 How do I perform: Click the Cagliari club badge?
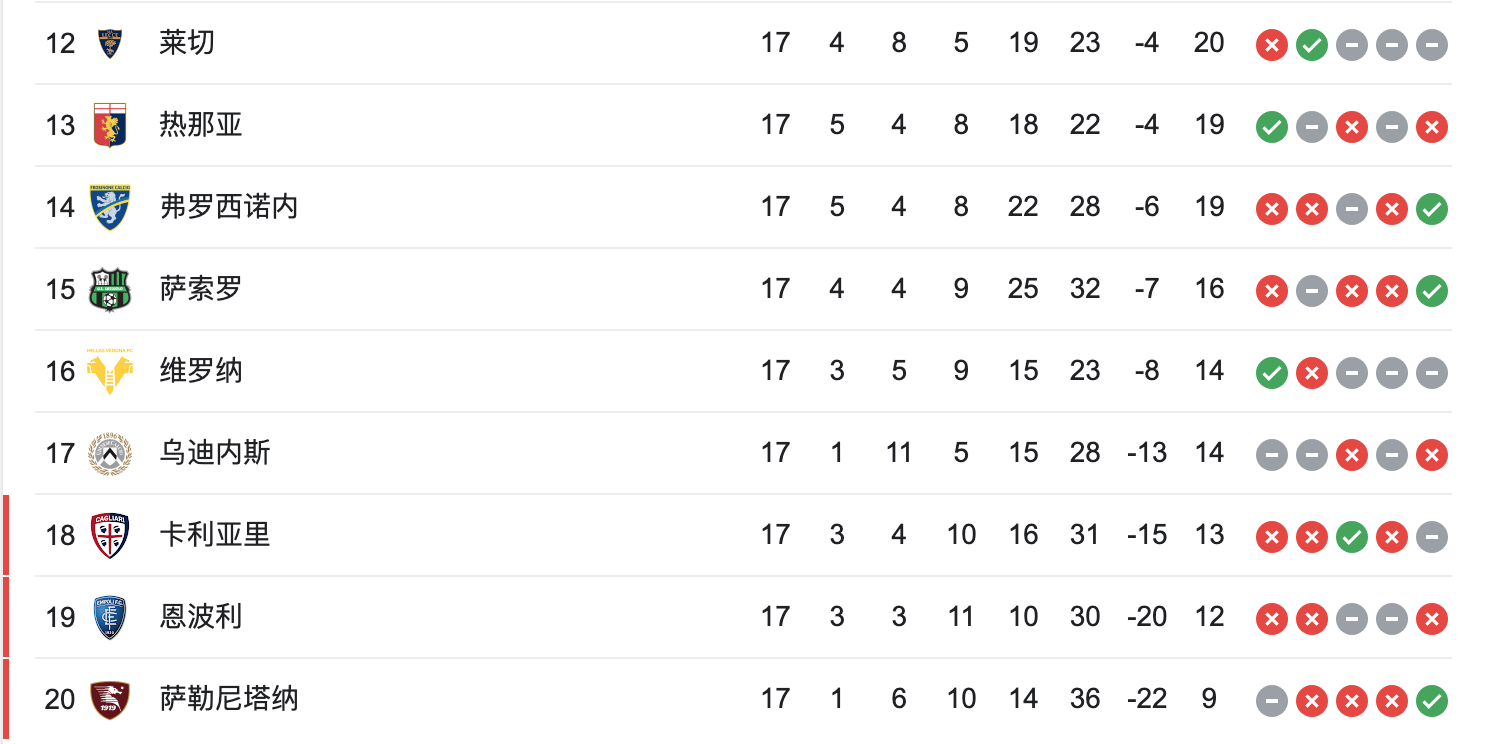110,535
